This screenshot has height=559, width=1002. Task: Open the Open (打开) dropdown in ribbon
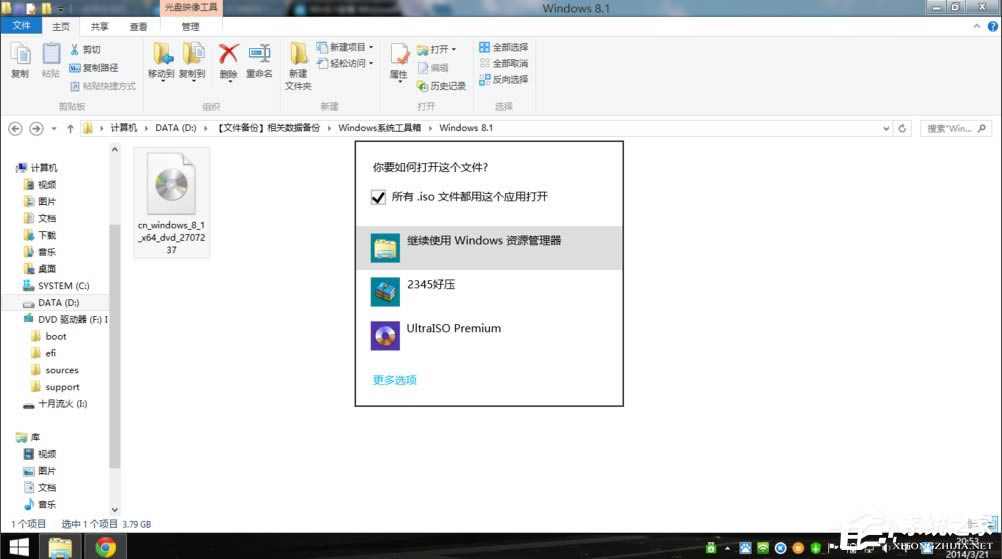[x=437, y=49]
